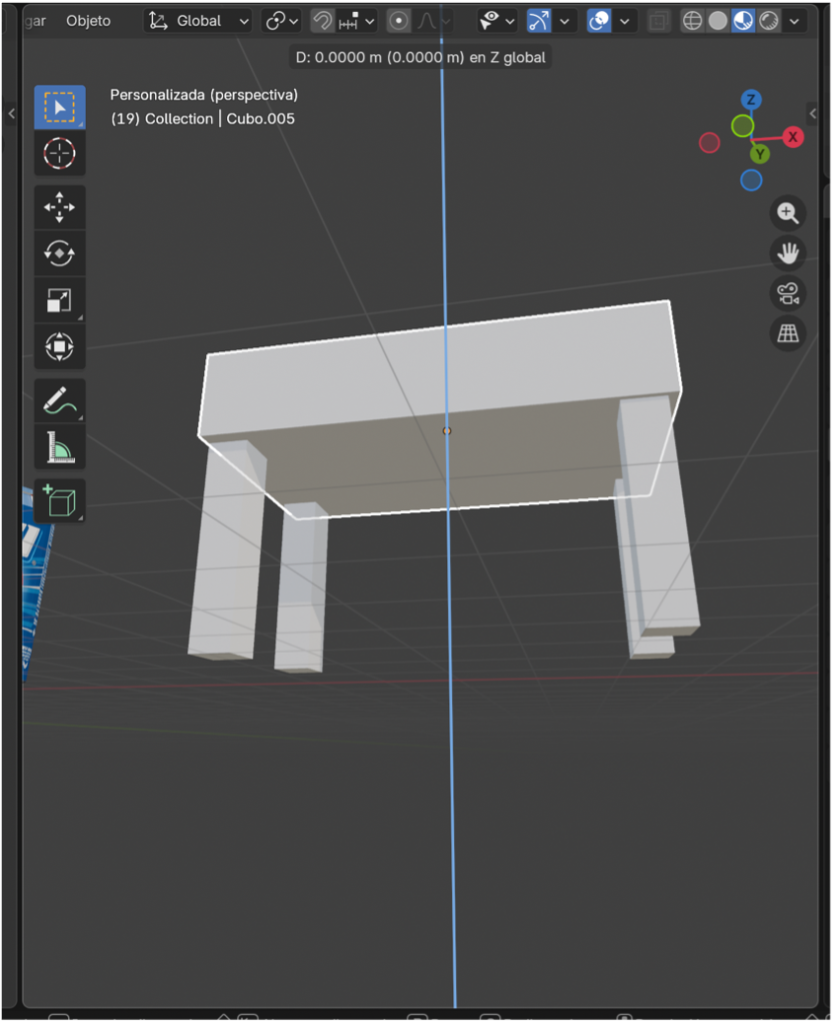
Task: Open the snapping options dropdown
Action: 369,20
